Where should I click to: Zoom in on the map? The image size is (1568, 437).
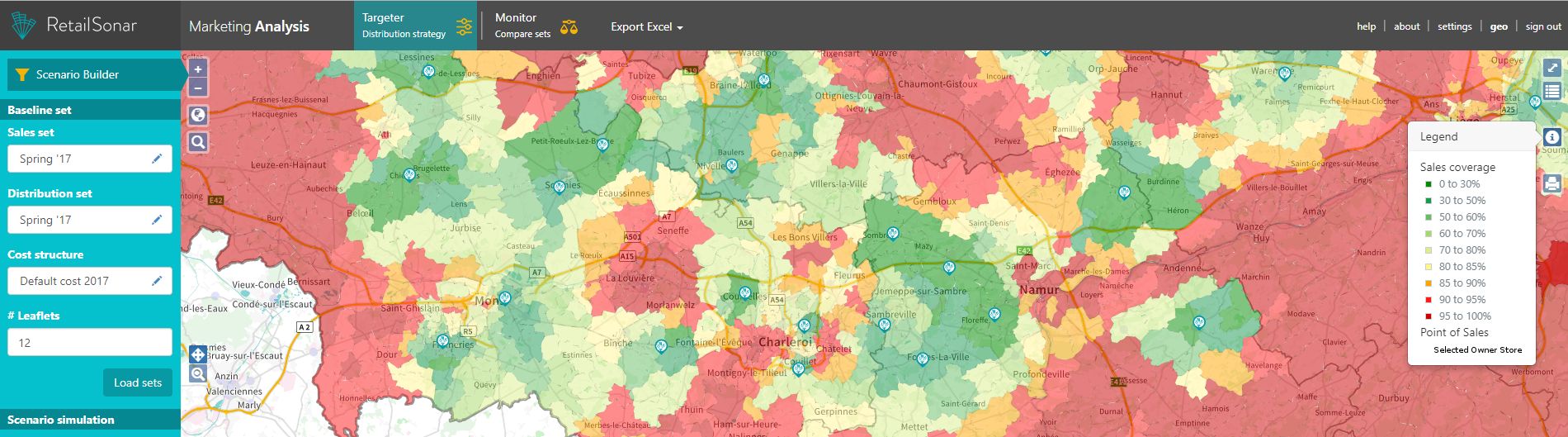[x=198, y=69]
